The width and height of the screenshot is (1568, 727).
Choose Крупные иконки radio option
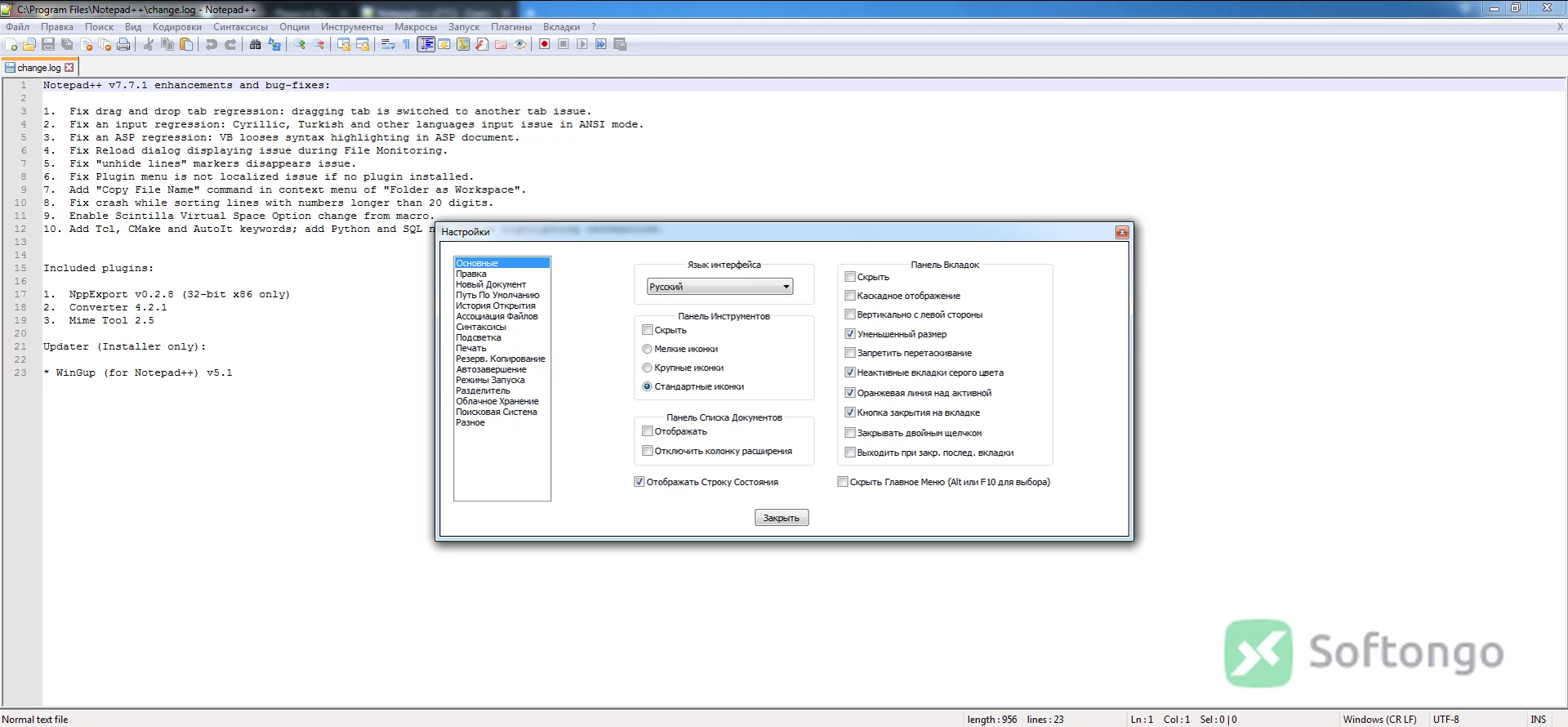tap(648, 368)
